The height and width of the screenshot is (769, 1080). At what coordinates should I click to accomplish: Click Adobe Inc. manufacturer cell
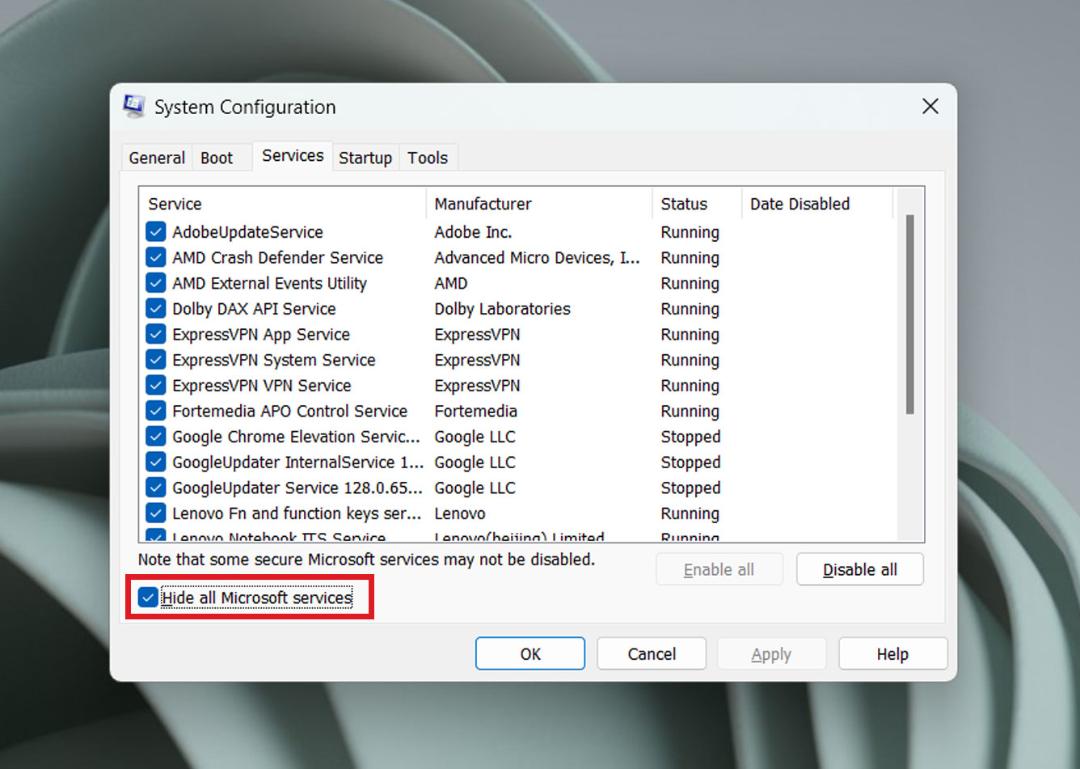(x=473, y=232)
